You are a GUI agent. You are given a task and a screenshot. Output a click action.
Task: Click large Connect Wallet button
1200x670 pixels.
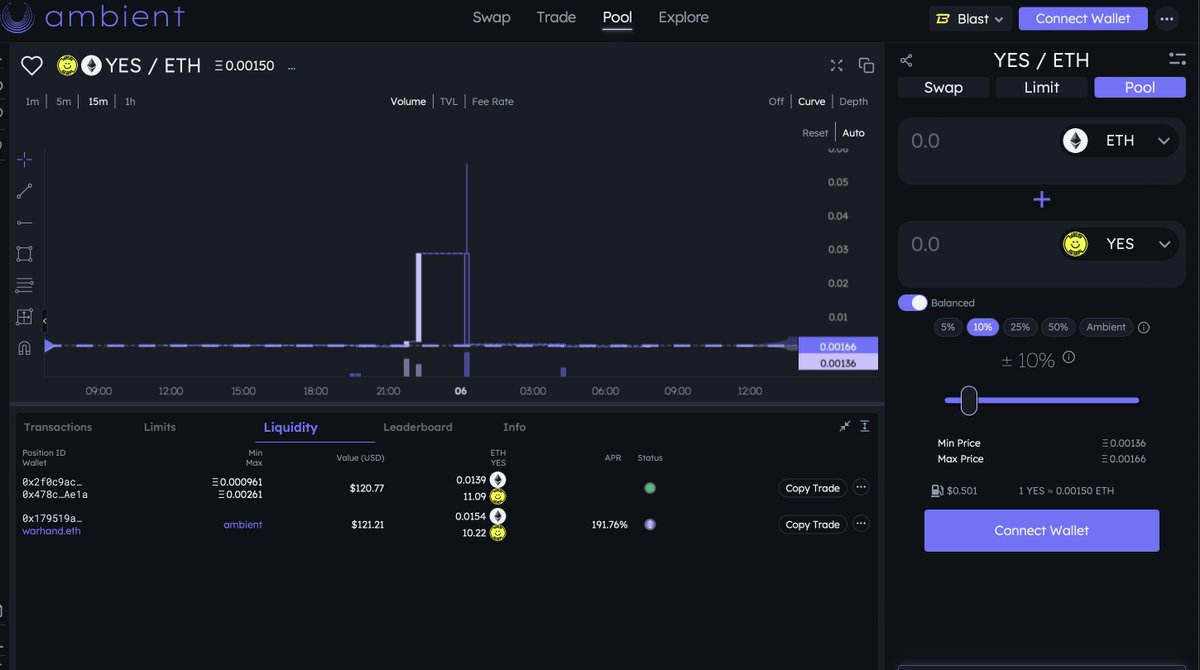click(1041, 530)
